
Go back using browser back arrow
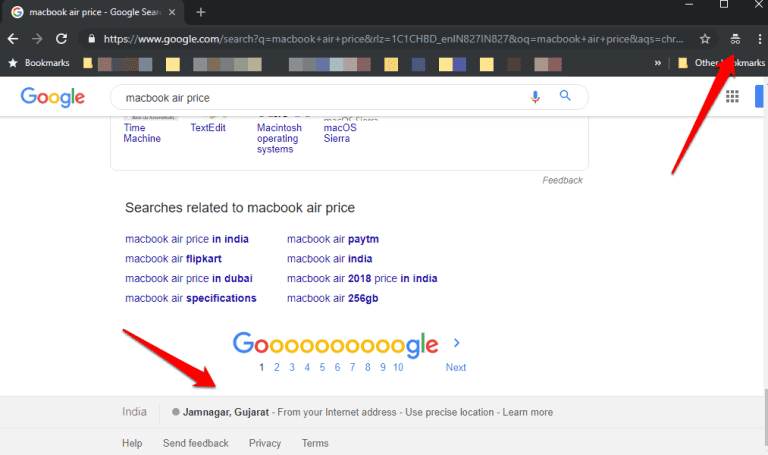[x=13, y=39]
